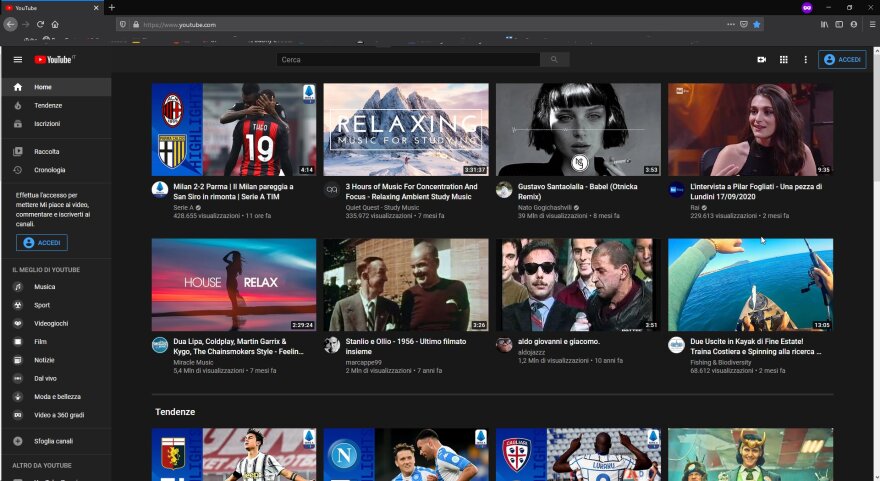Open the Relaxing Music For Studying thumbnail
Viewport: 880px width, 481px height.
click(x=405, y=129)
